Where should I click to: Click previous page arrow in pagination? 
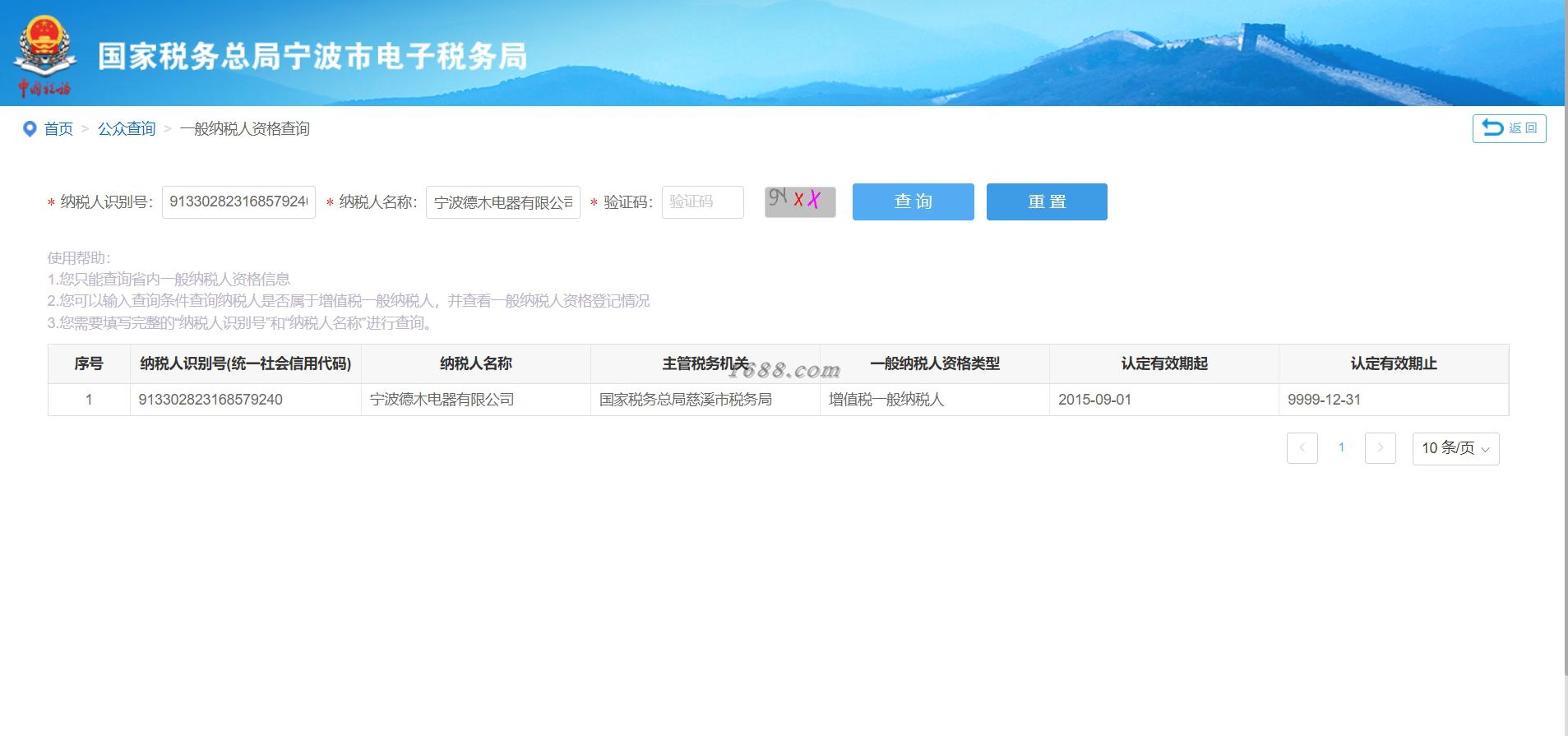pyautogui.click(x=1302, y=448)
